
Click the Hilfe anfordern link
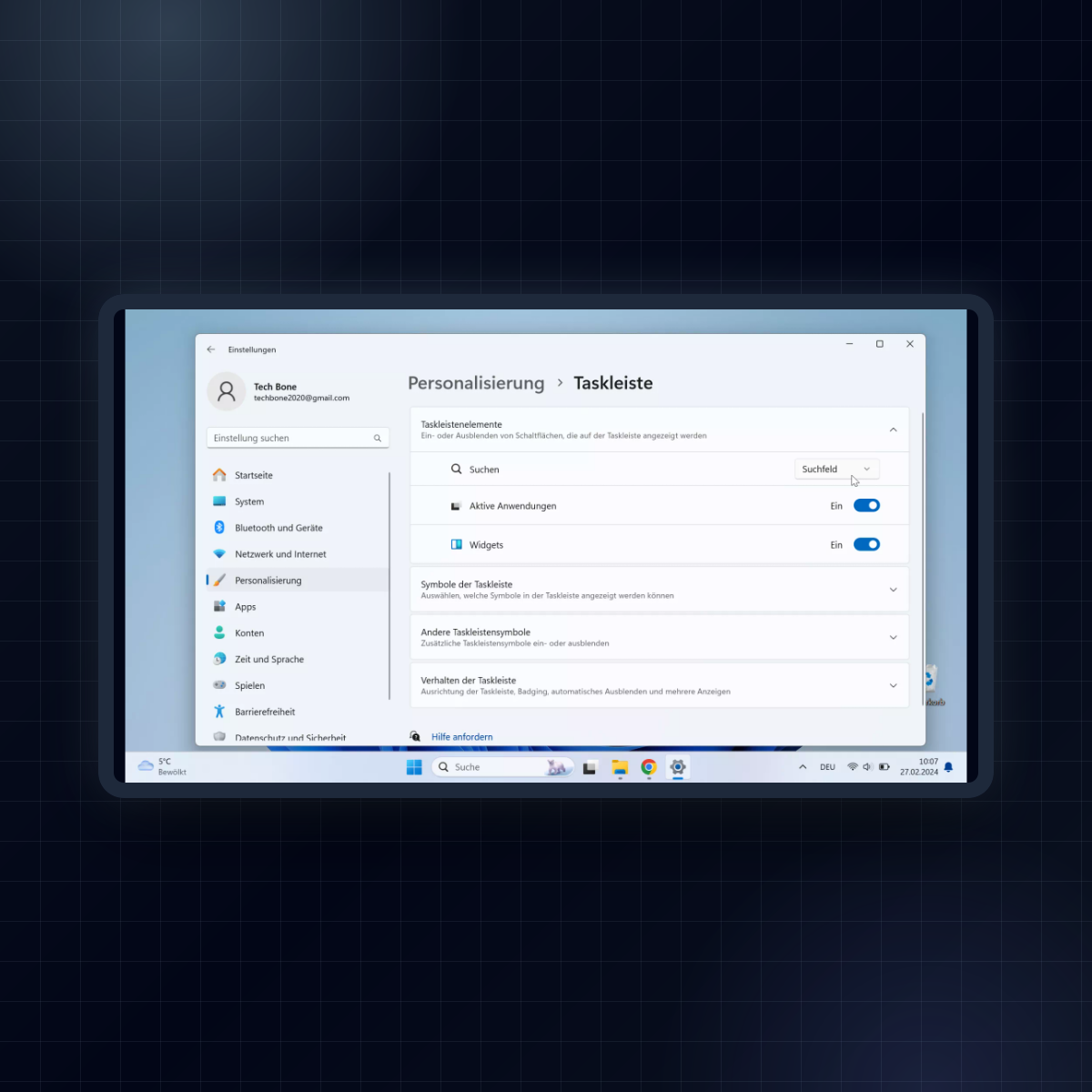pos(462,737)
